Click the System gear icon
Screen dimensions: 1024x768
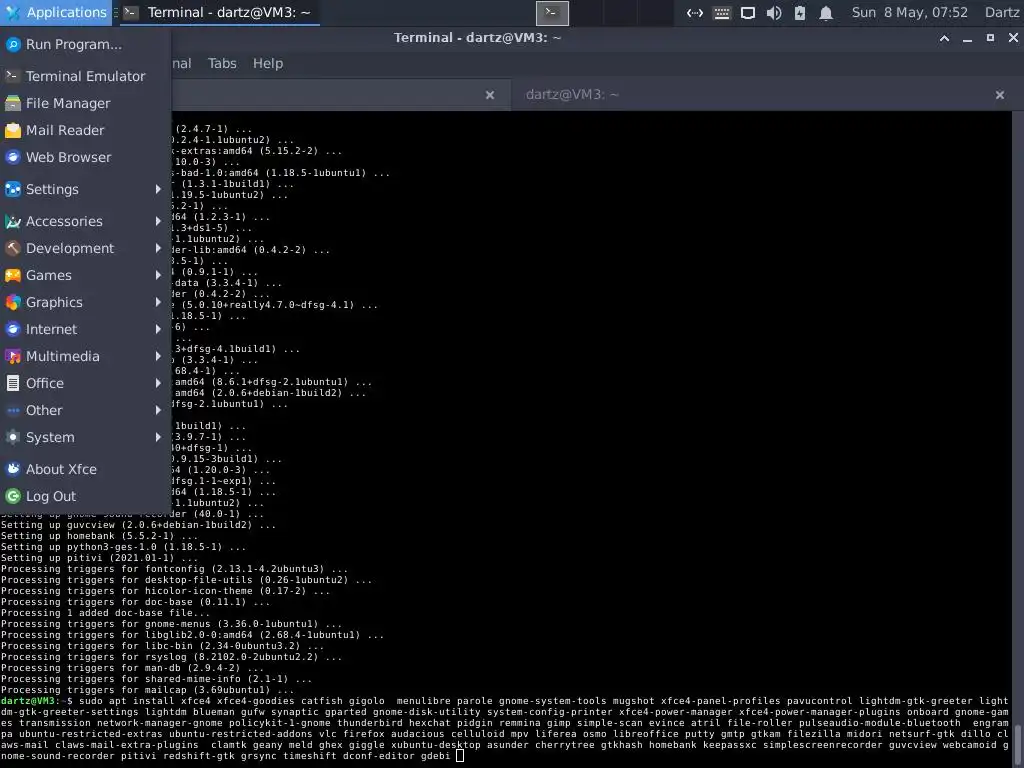pos(12,437)
